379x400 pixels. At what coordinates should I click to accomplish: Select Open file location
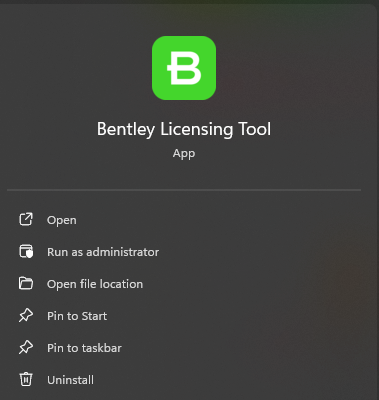point(95,284)
